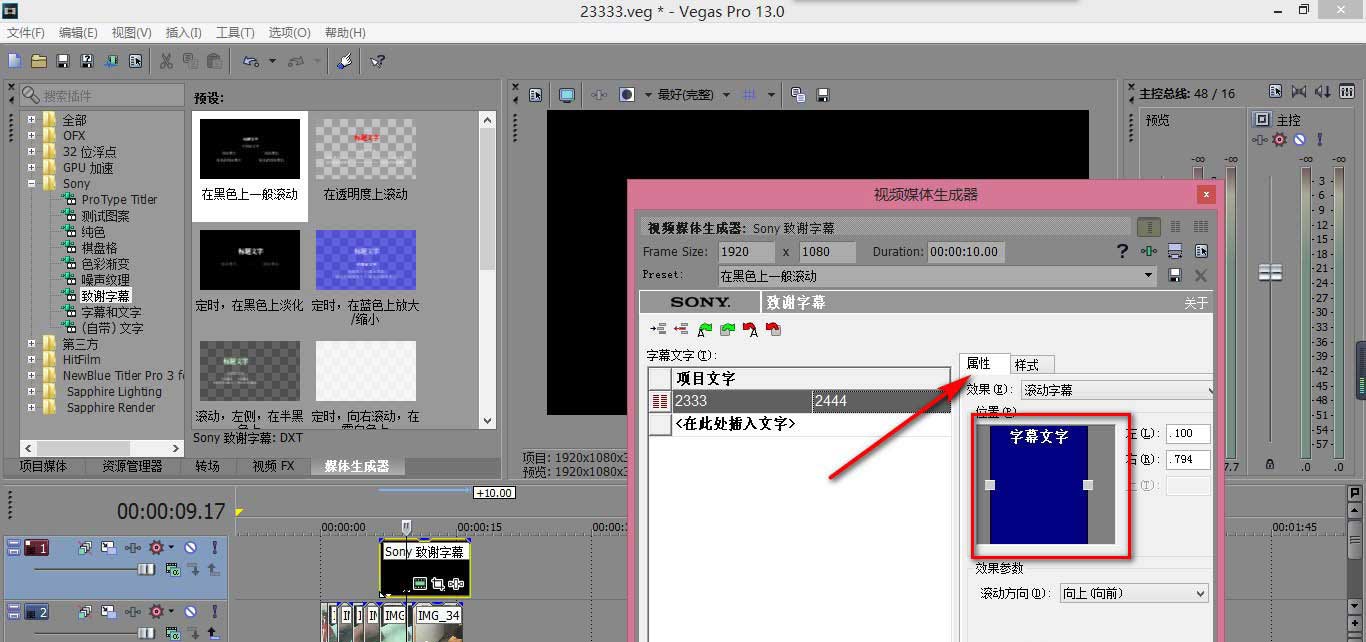
Task: Switch to the 样式 tab
Action: 1031,365
